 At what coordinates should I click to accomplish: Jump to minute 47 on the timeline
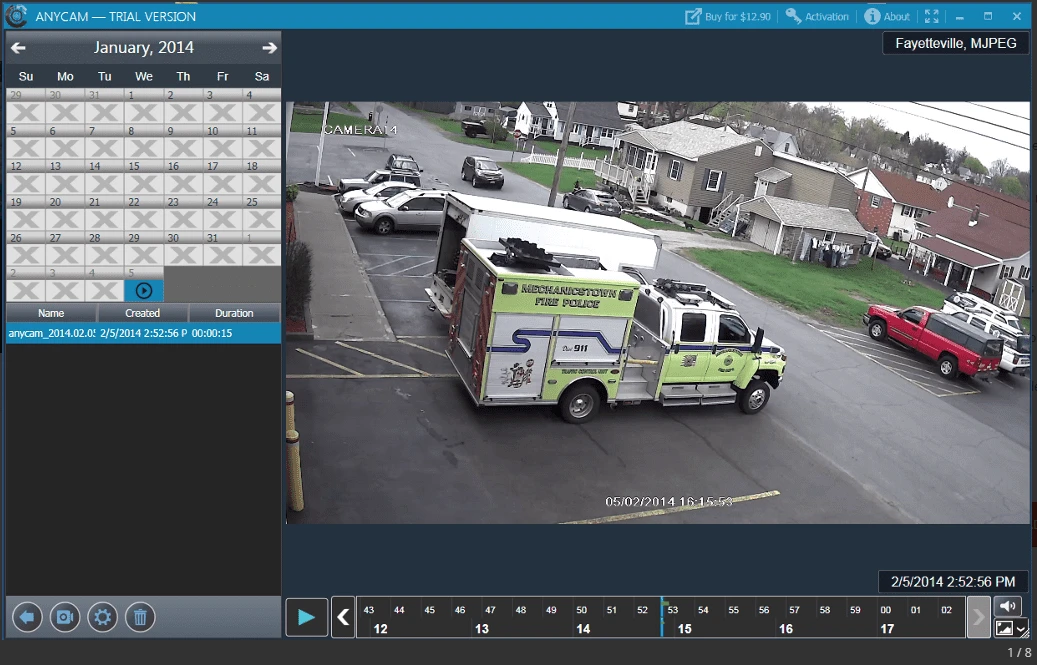490,609
